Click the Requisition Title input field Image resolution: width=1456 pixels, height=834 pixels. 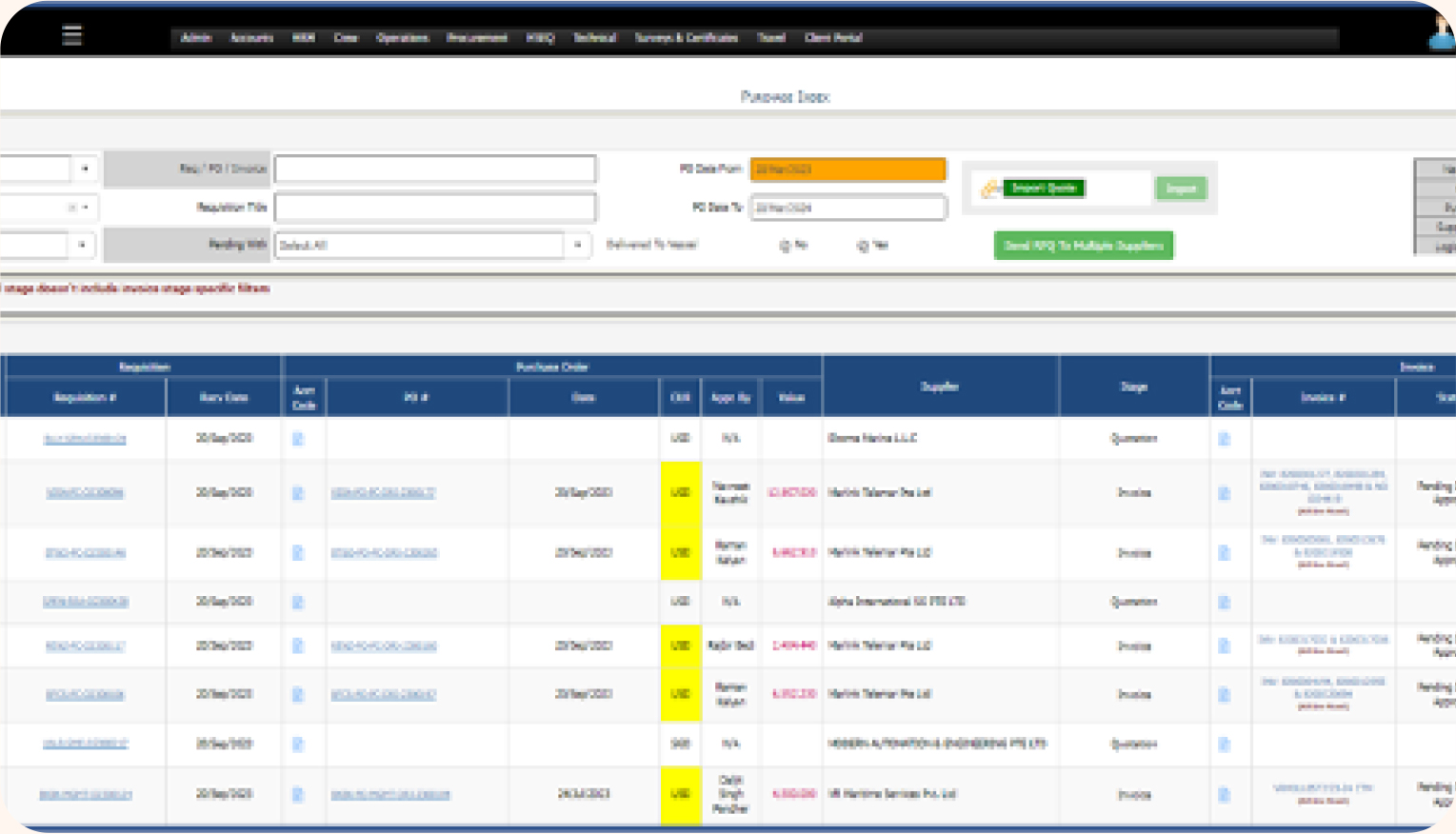[435, 207]
